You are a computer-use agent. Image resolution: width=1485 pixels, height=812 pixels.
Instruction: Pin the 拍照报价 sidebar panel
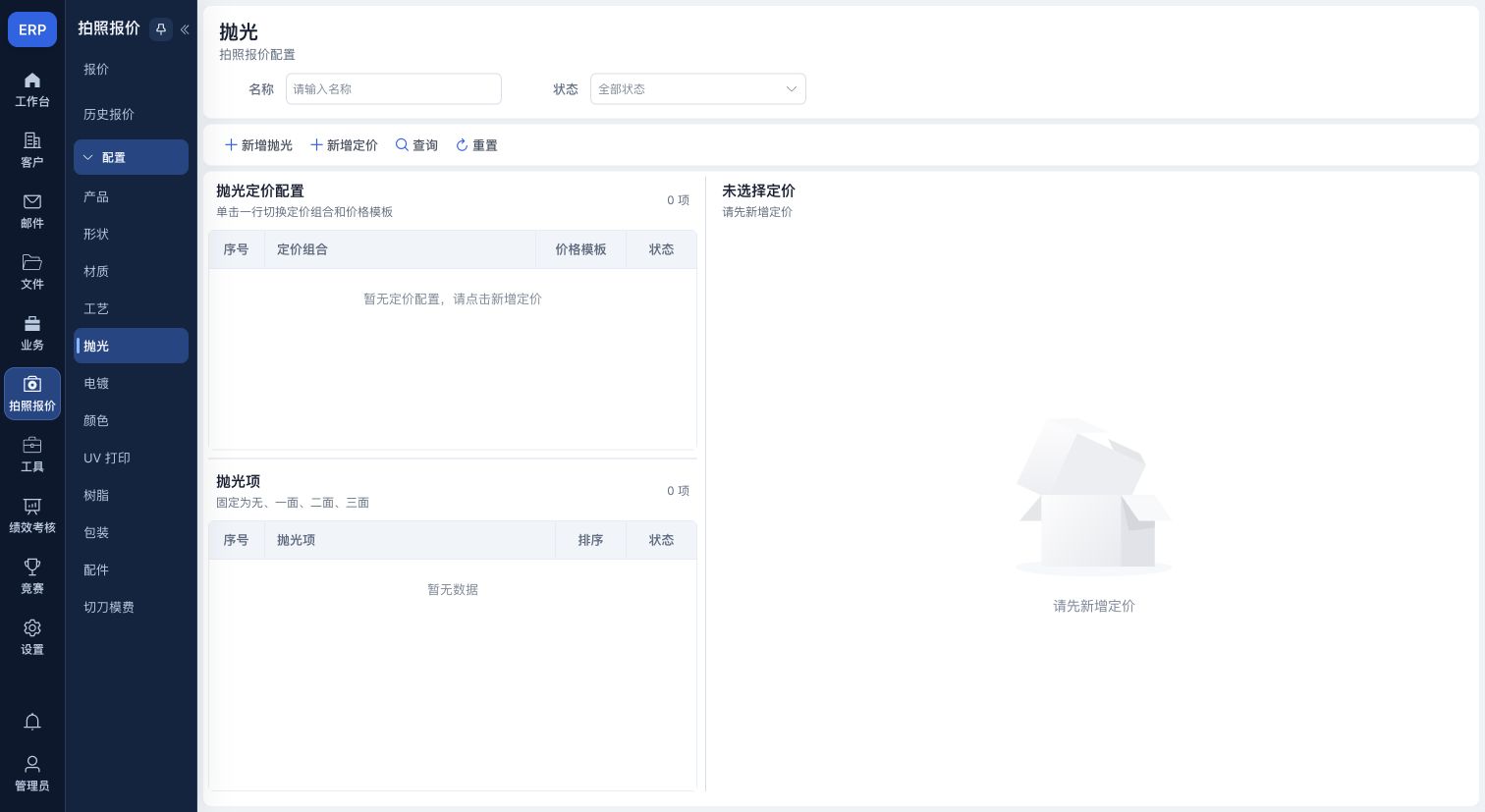pos(161,29)
